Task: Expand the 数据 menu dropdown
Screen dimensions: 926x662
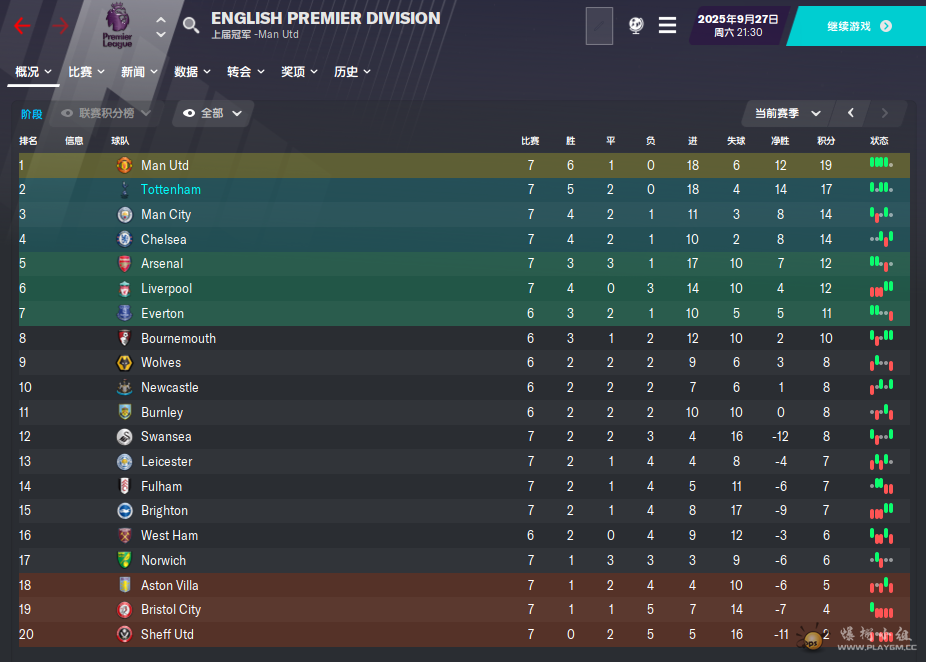Action: pos(193,72)
